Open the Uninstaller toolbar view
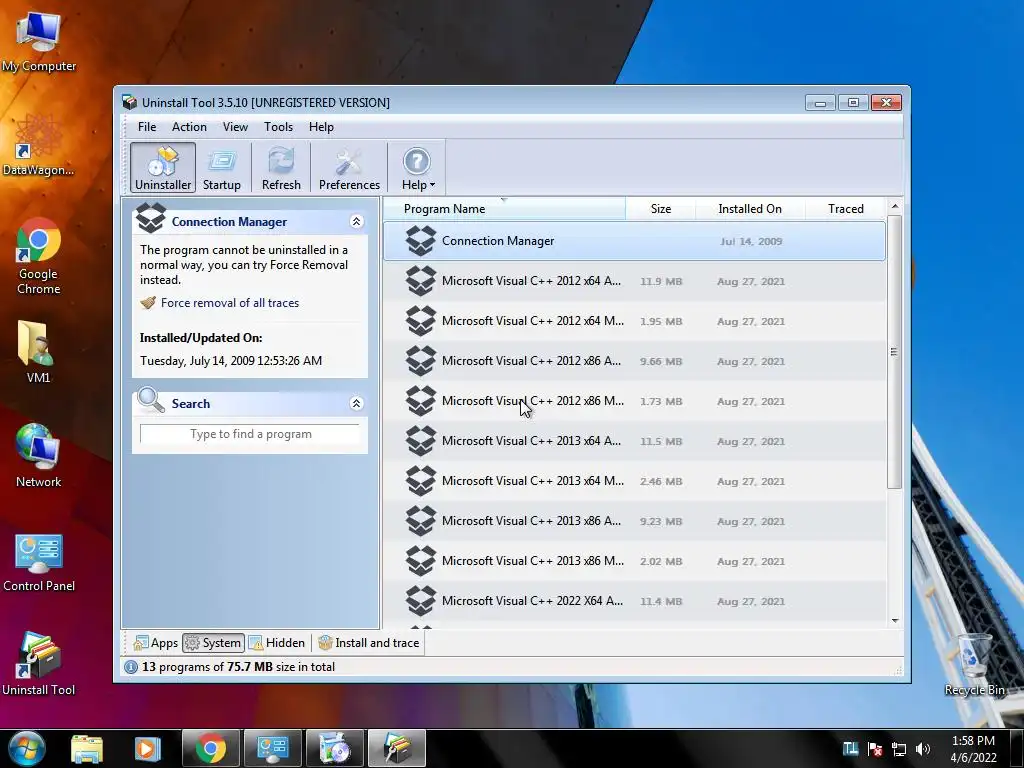This screenshot has height=768, width=1024. 163,168
